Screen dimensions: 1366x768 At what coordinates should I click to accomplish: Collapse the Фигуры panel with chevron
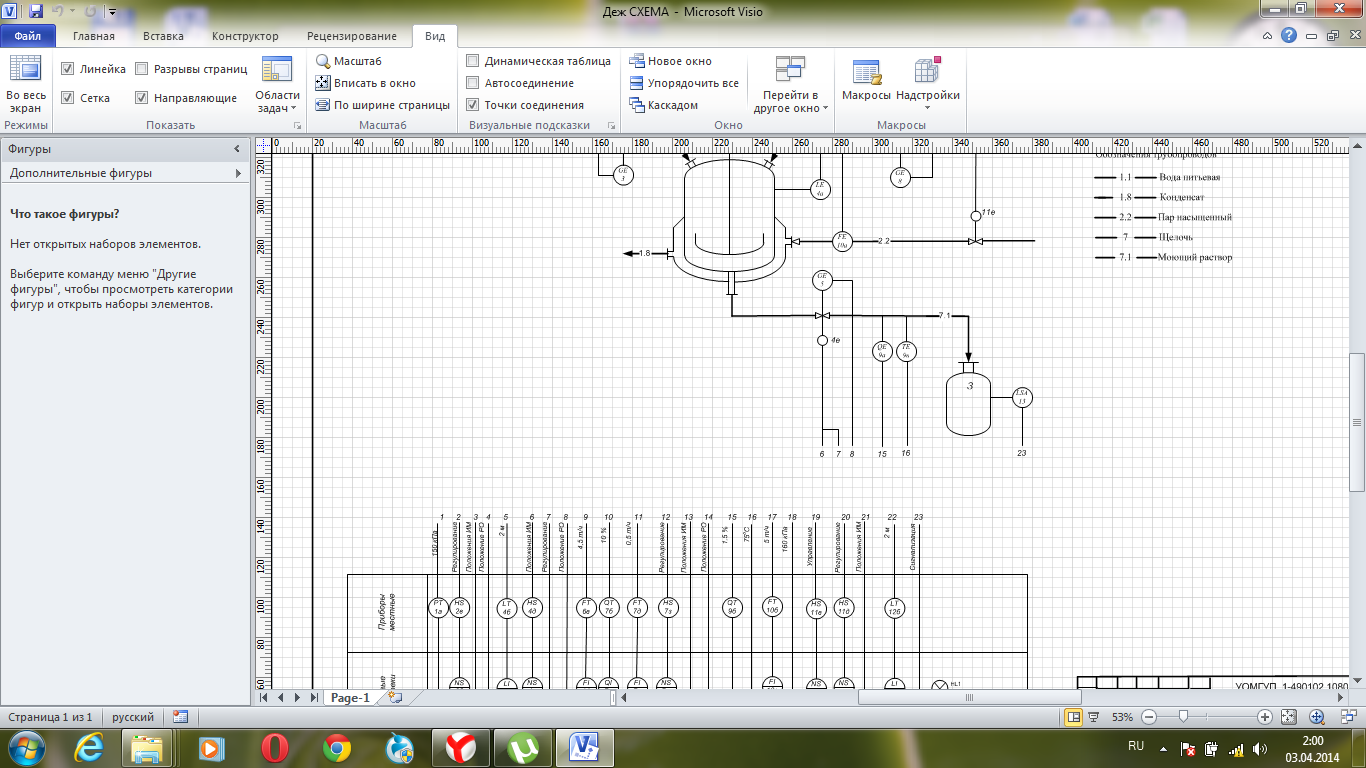click(x=237, y=149)
